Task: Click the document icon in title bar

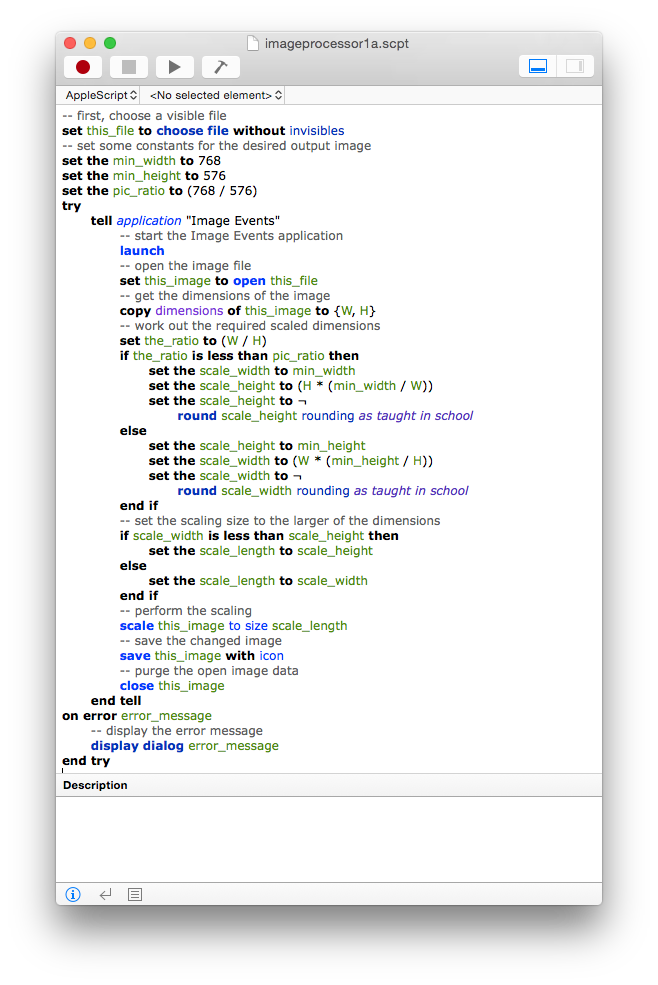Action: pyautogui.click(x=253, y=43)
